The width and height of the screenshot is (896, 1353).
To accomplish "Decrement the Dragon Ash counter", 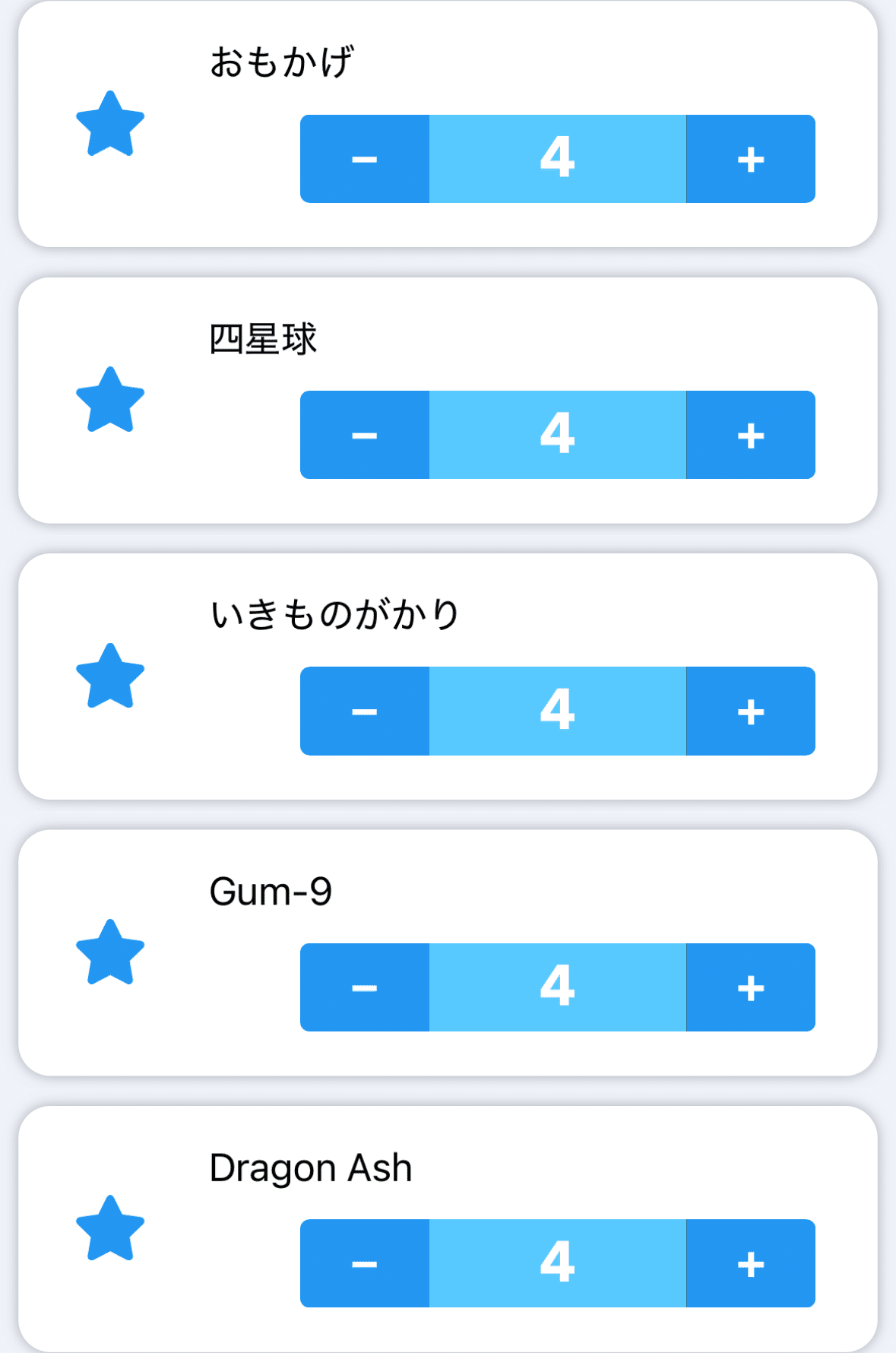I will tap(365, 1263).
